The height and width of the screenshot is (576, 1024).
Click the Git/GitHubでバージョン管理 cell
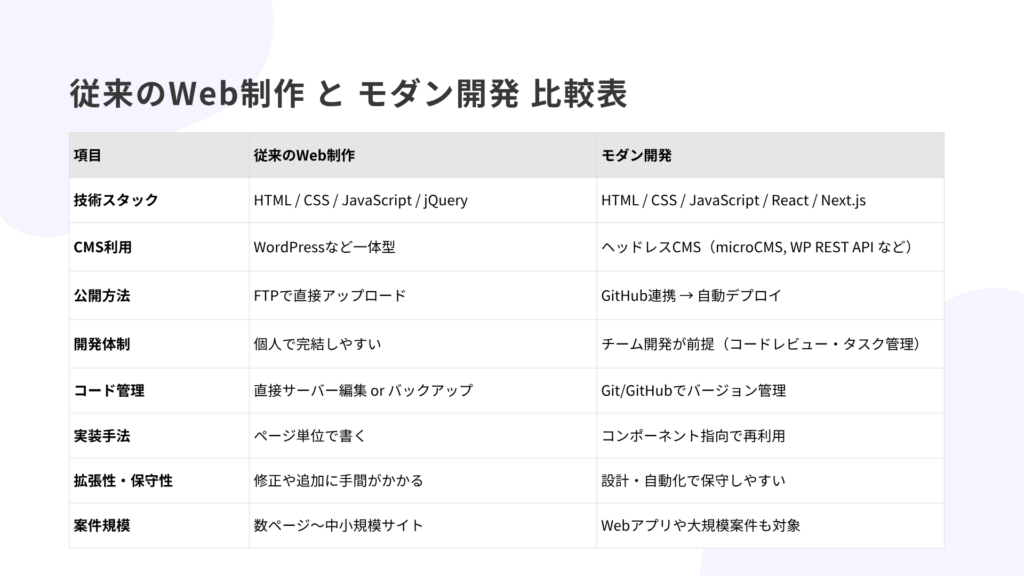693,391
